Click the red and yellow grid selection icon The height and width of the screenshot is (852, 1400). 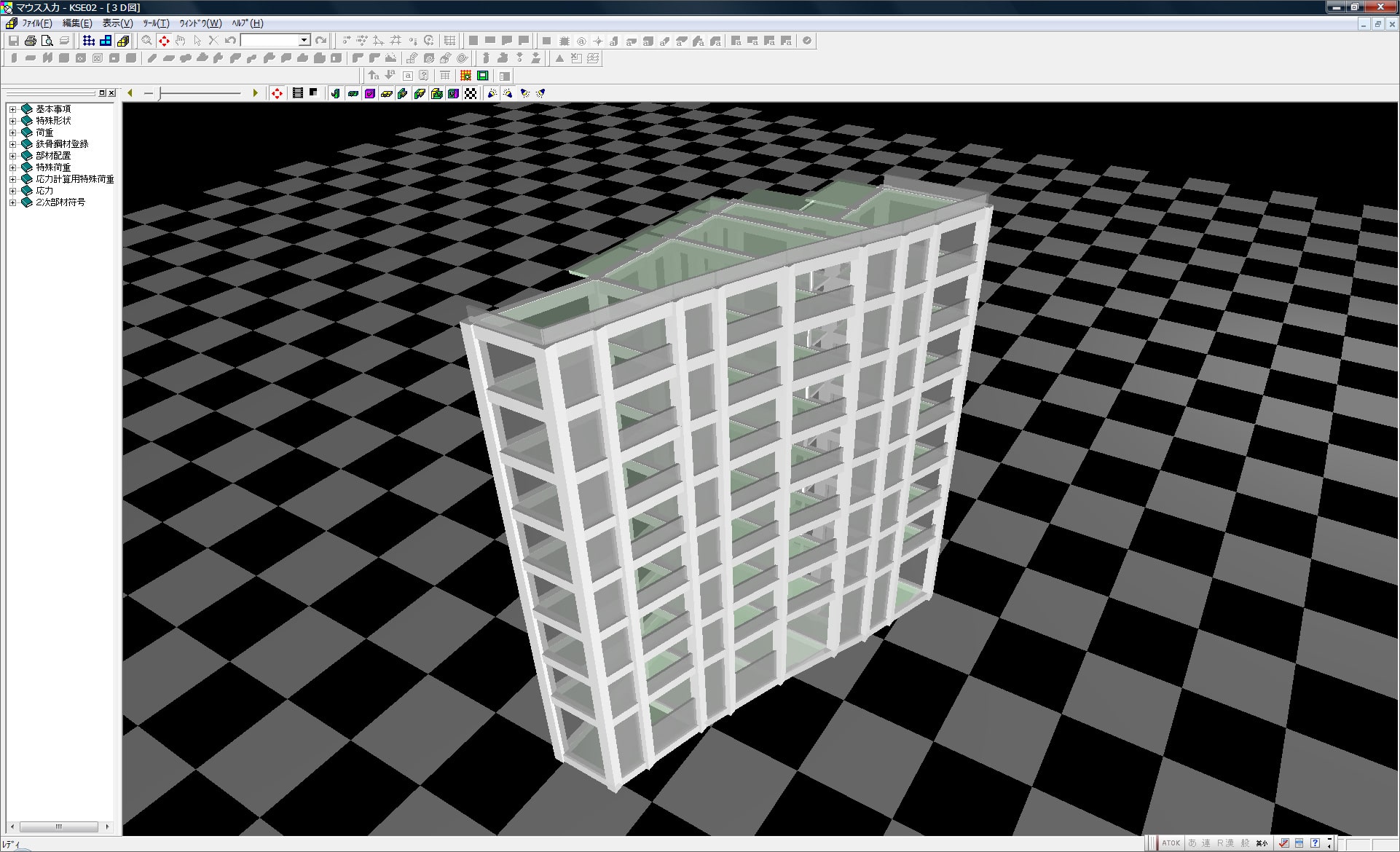click(465, 76)
